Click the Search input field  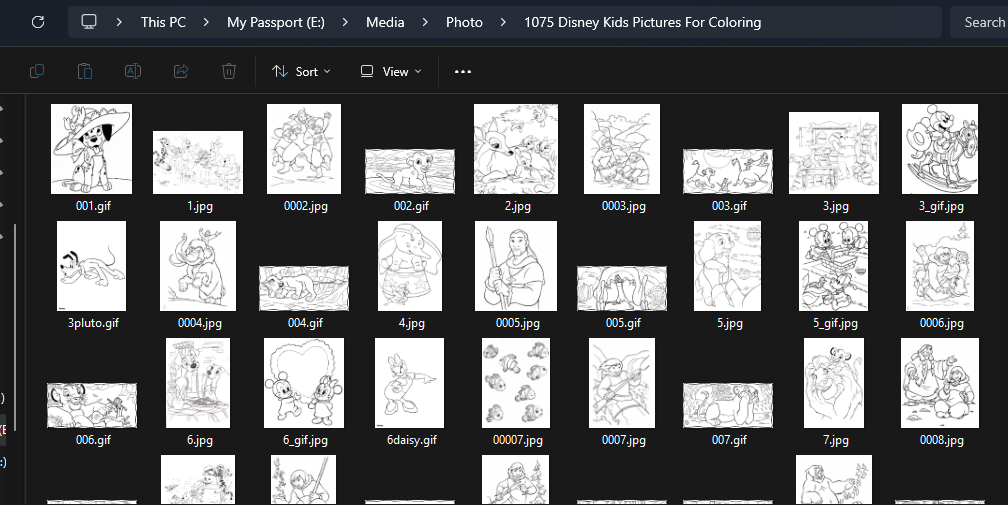click(982, 22)
